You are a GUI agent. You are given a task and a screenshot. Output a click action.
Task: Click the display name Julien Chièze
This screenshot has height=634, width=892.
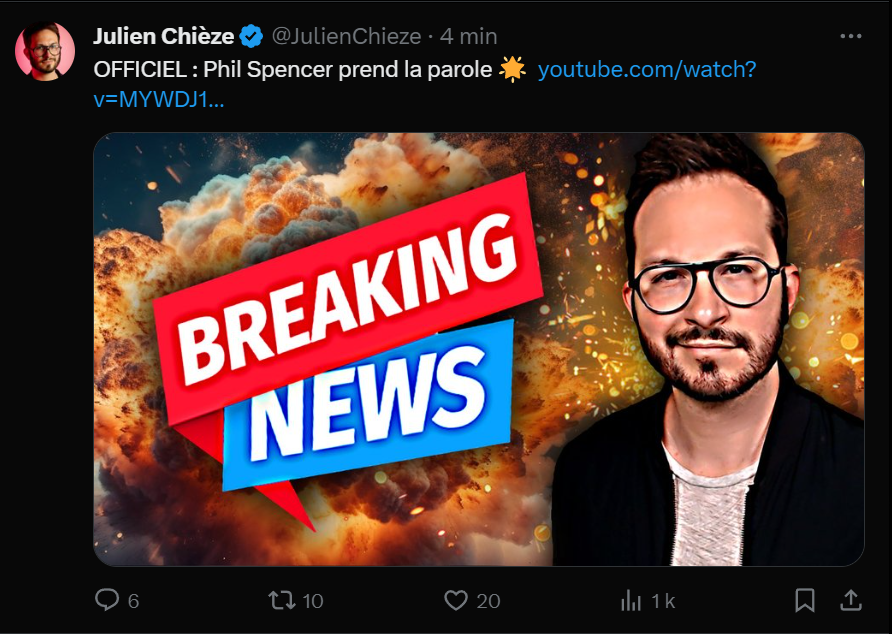click(163, 36)
